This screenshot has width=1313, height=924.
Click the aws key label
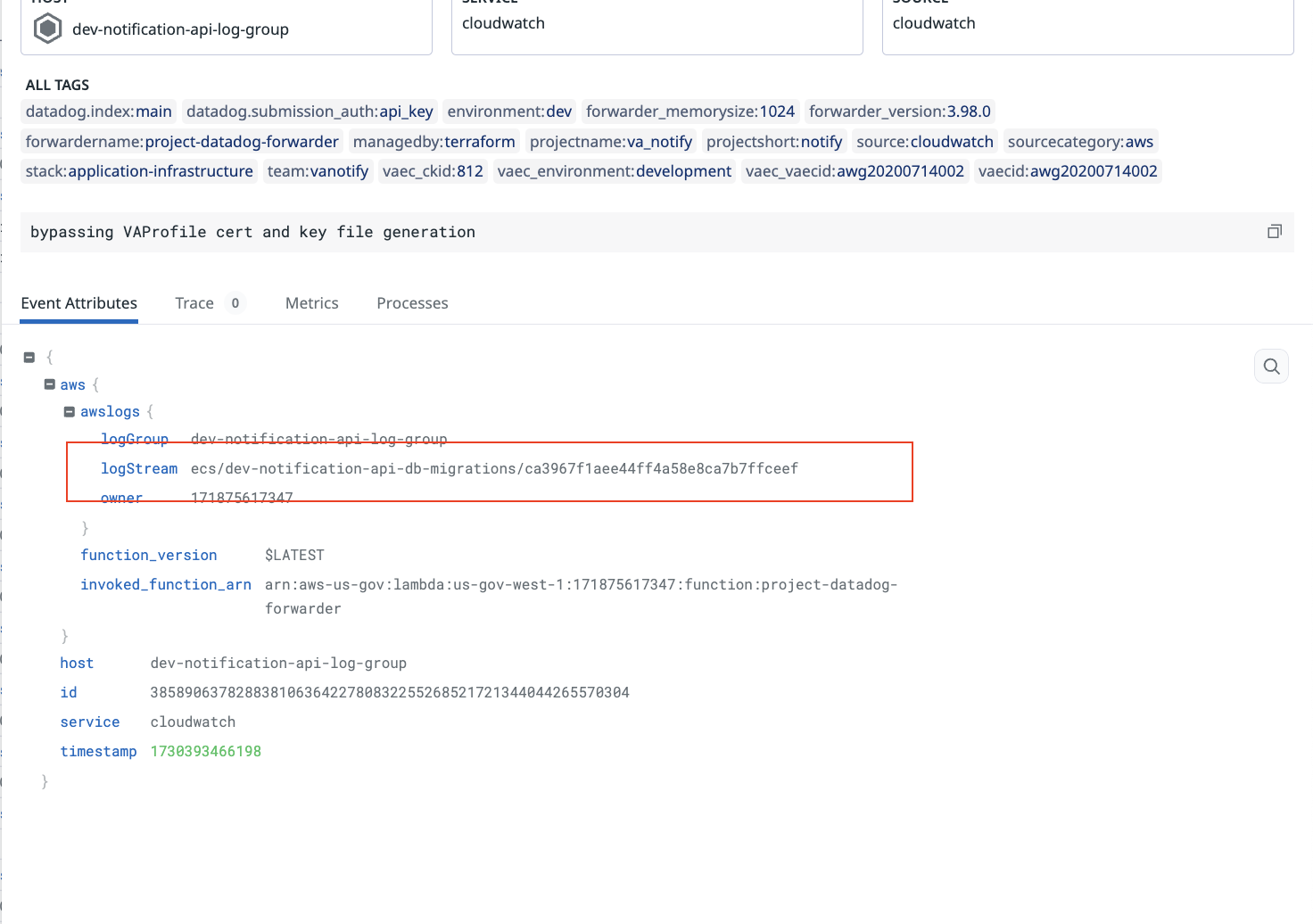[72, 385]
